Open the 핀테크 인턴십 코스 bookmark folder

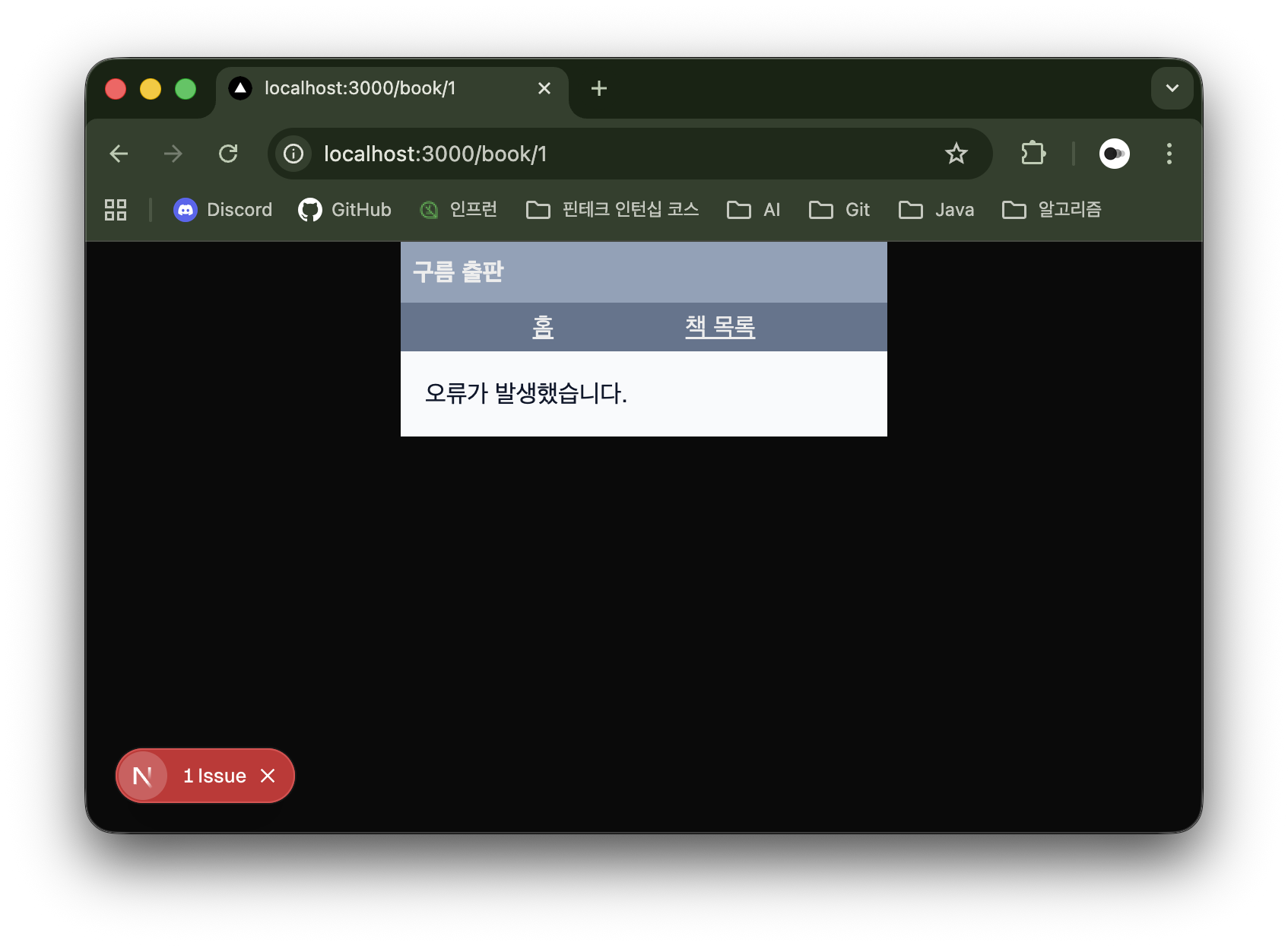[612, 210]
